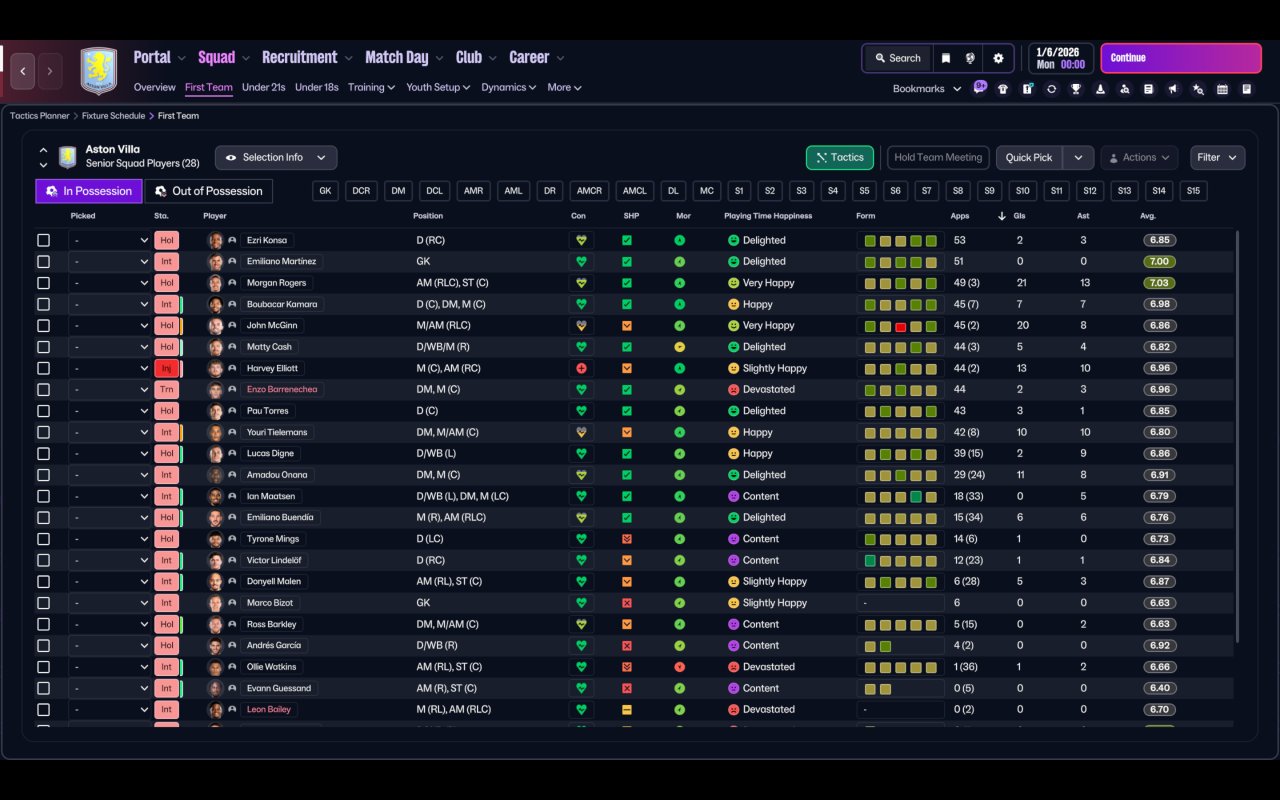
Task: Open the Tactics button
Action: 840,158
